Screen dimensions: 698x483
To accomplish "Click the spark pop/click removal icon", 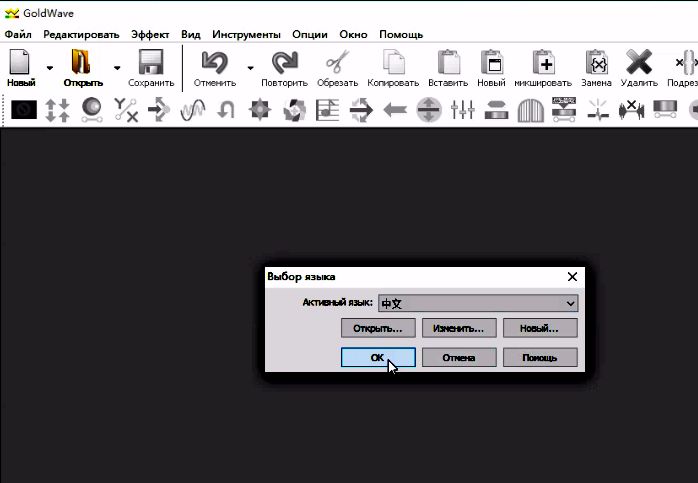I will tap(598, 110).
